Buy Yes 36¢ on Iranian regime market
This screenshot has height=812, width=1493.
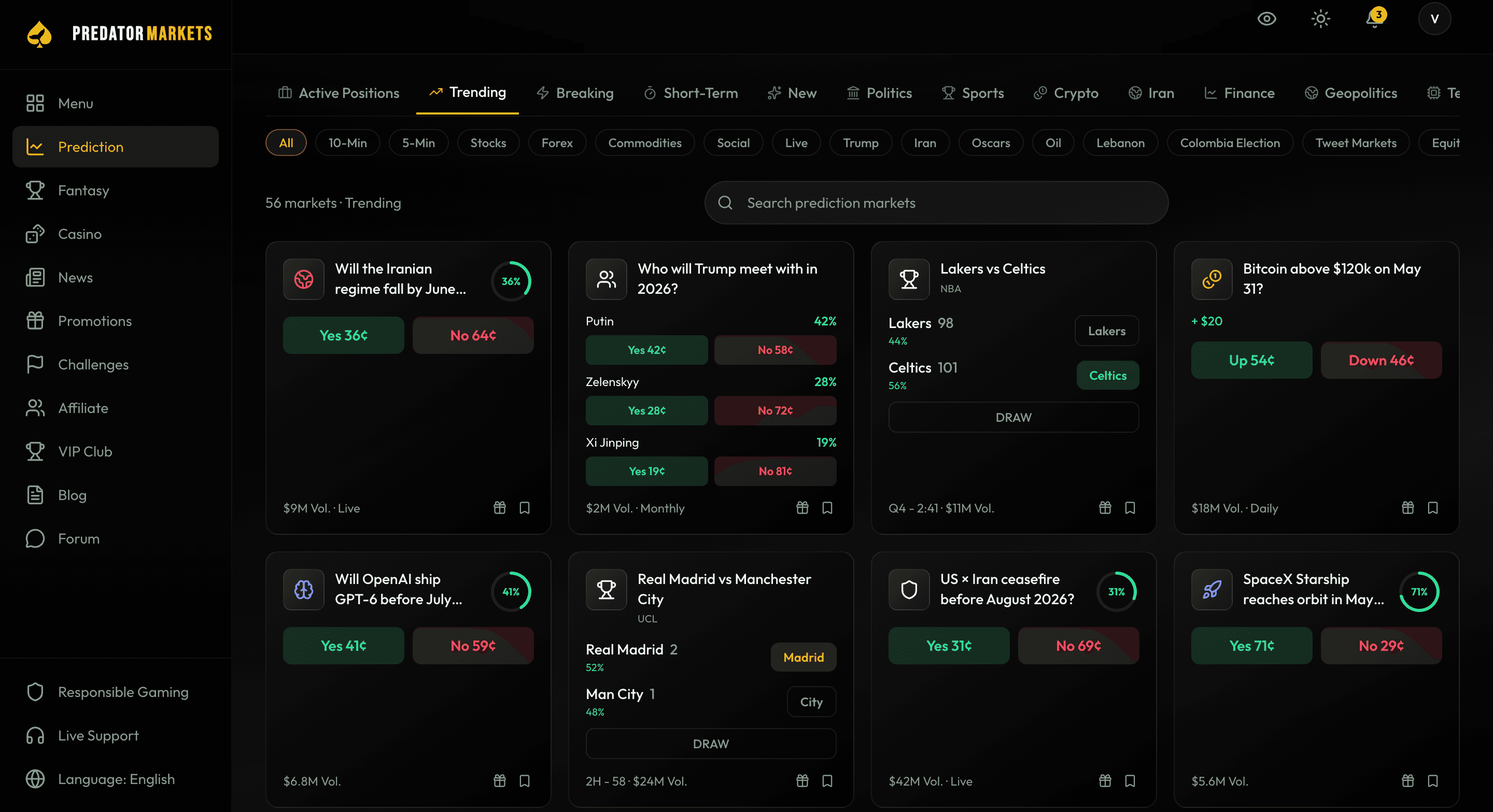343,335
